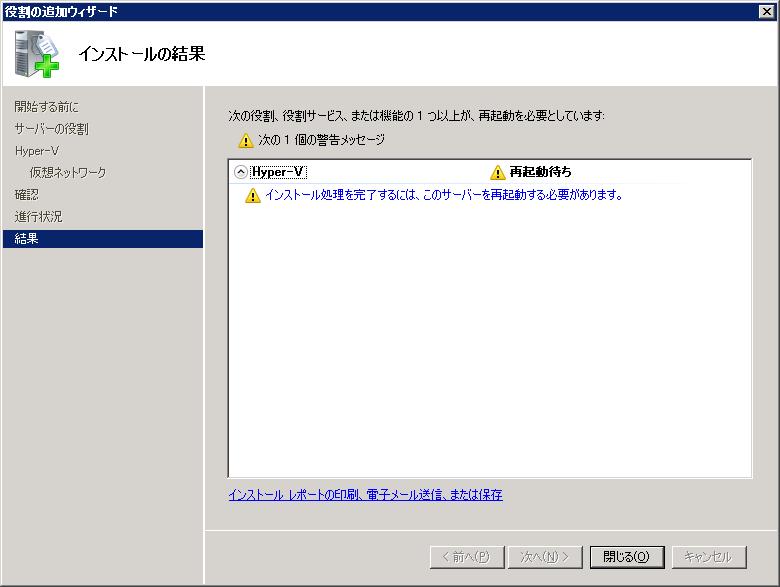The height and width of the screenshot is (587, 780).
Task: Collapse the Hyper-V result section chevron
Action: 241,172
